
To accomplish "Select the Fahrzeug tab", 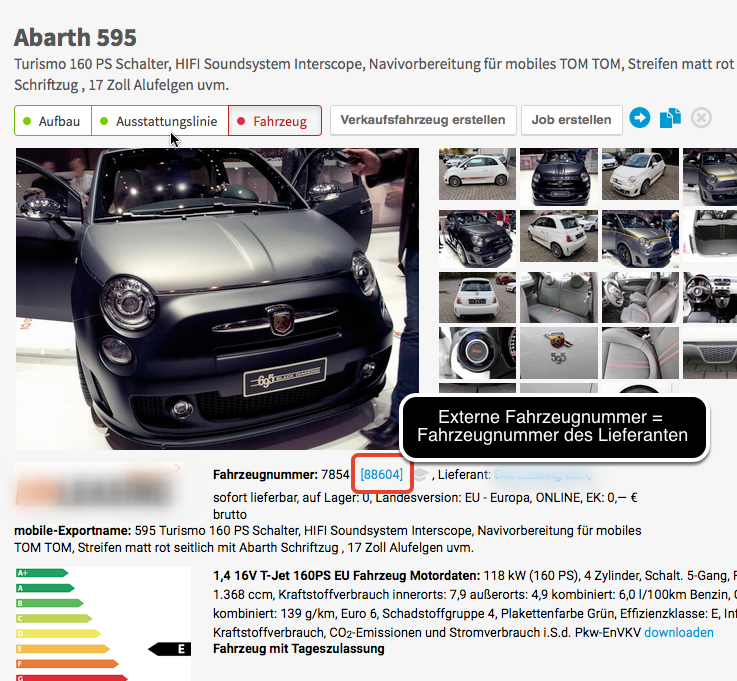I will pyautogui.click(x=274, y=121).
